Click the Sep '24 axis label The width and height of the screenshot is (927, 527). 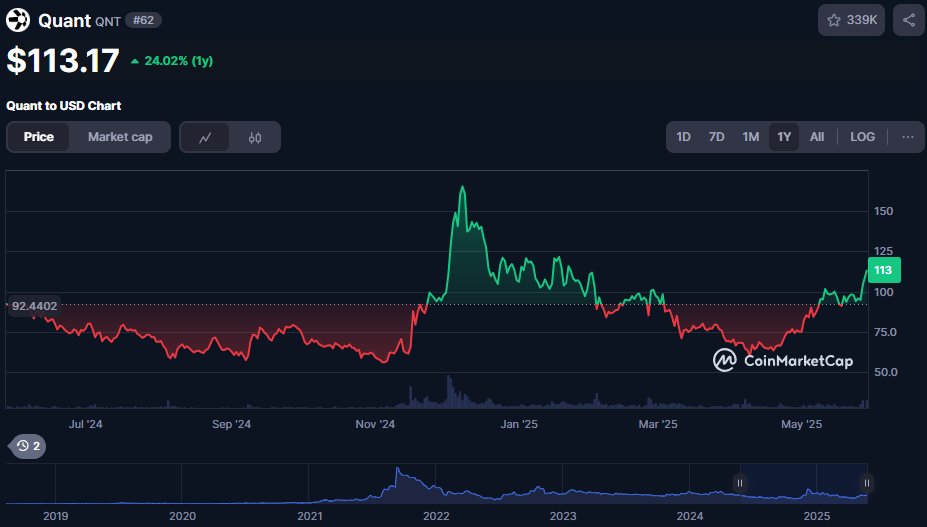point(231,424)
